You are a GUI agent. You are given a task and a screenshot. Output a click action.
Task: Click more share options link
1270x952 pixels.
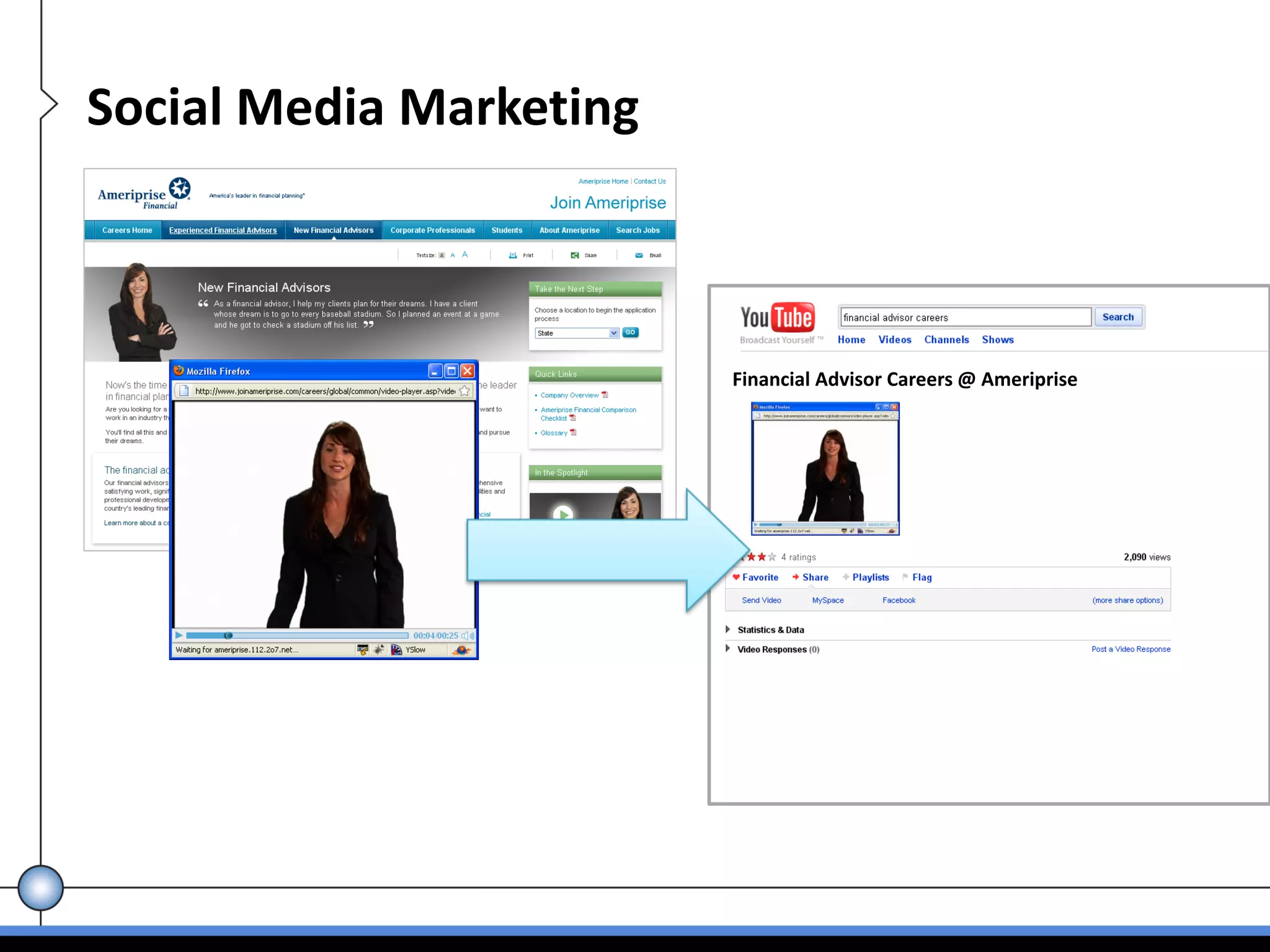click(1127, 600)
